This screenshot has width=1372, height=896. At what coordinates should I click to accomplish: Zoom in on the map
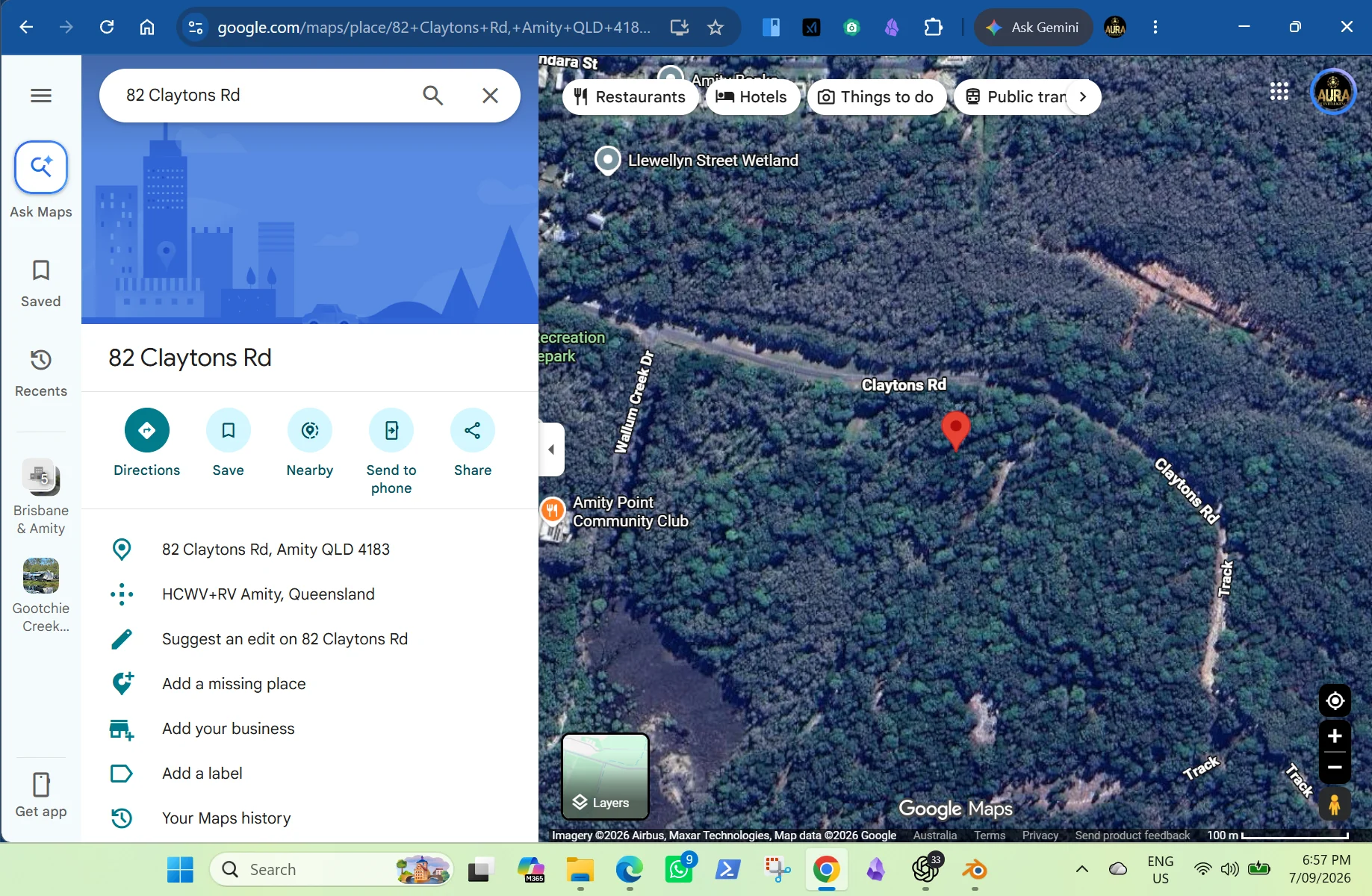(1335, 736)
